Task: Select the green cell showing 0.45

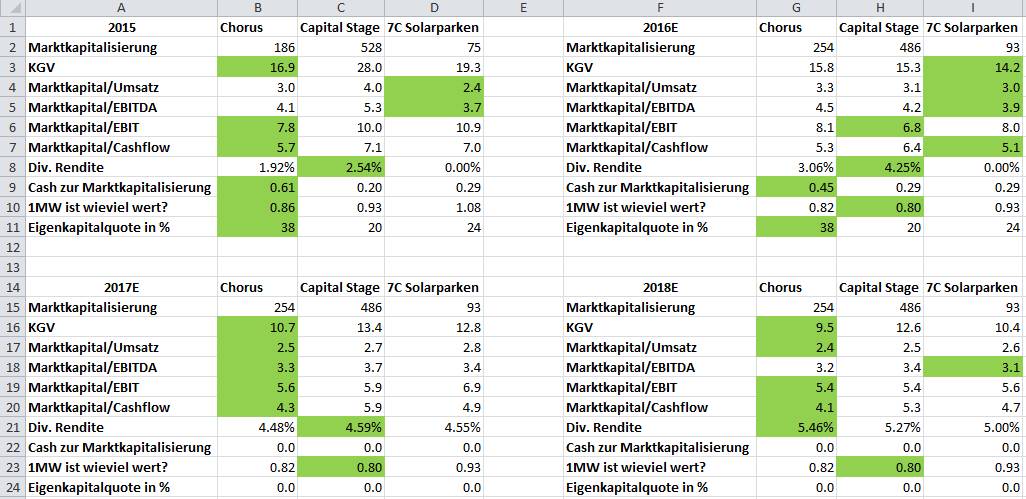Action: 796,188
